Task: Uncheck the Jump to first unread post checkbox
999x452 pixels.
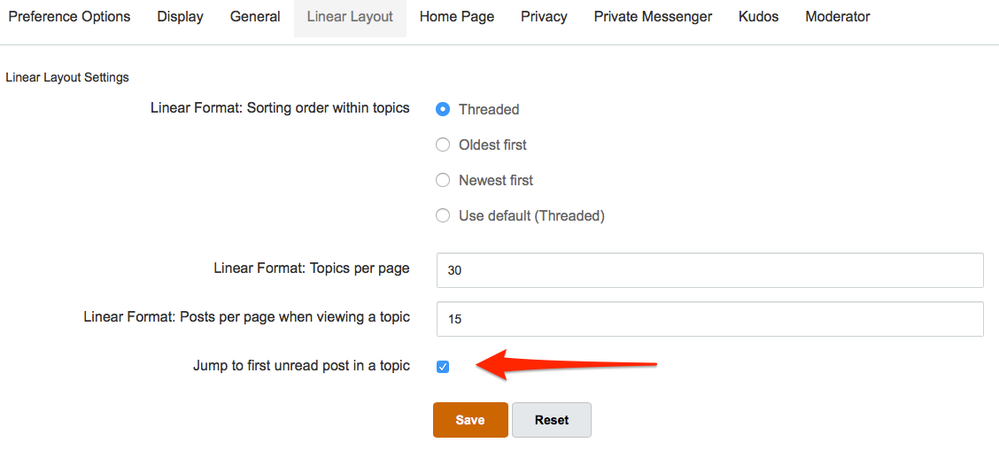Action: click(443, 367)
